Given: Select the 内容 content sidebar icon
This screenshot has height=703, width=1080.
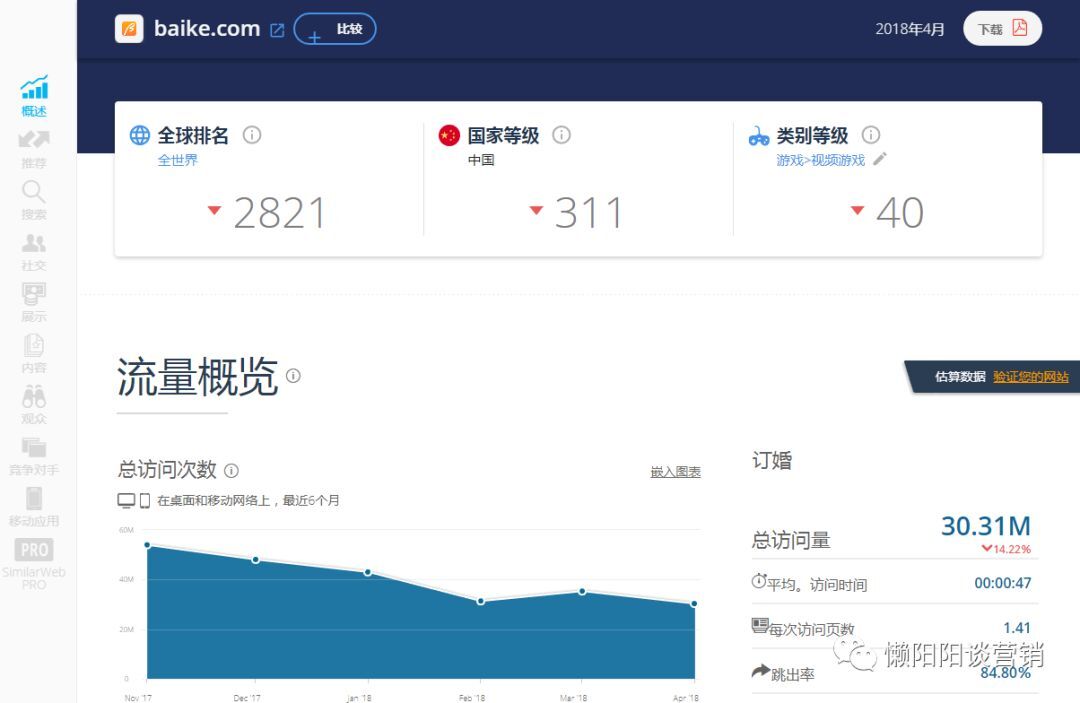Looking at the screenshot, I should coord(34,345).
